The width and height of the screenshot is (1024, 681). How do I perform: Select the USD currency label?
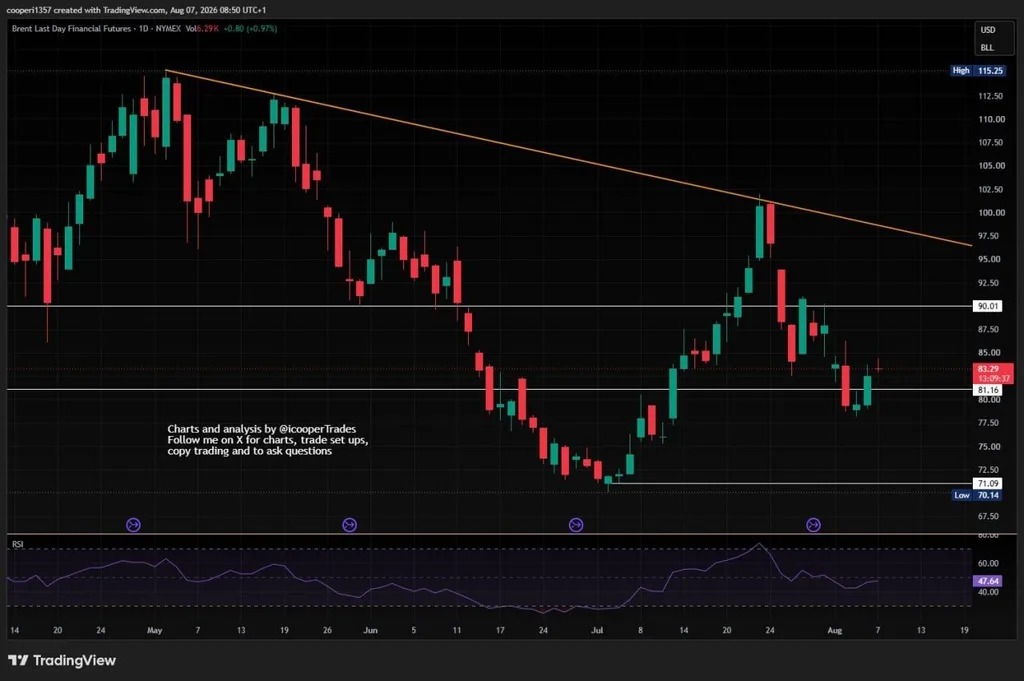(x=987, y=30)
